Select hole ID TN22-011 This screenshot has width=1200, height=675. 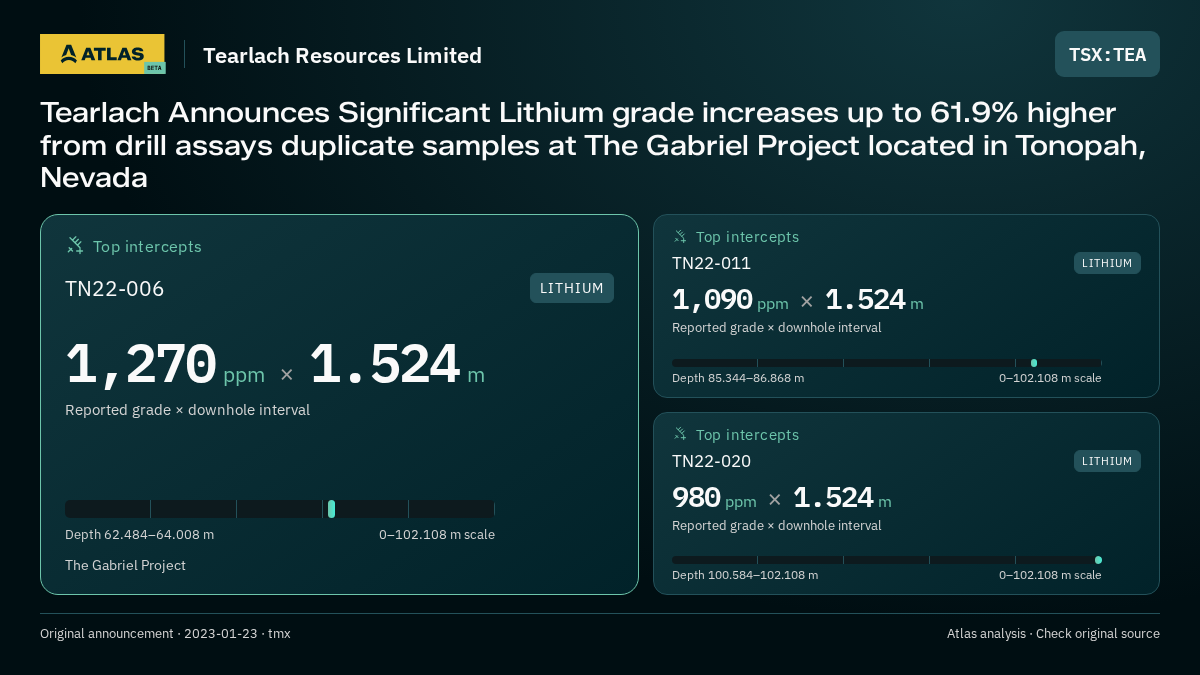pos(711,263)
